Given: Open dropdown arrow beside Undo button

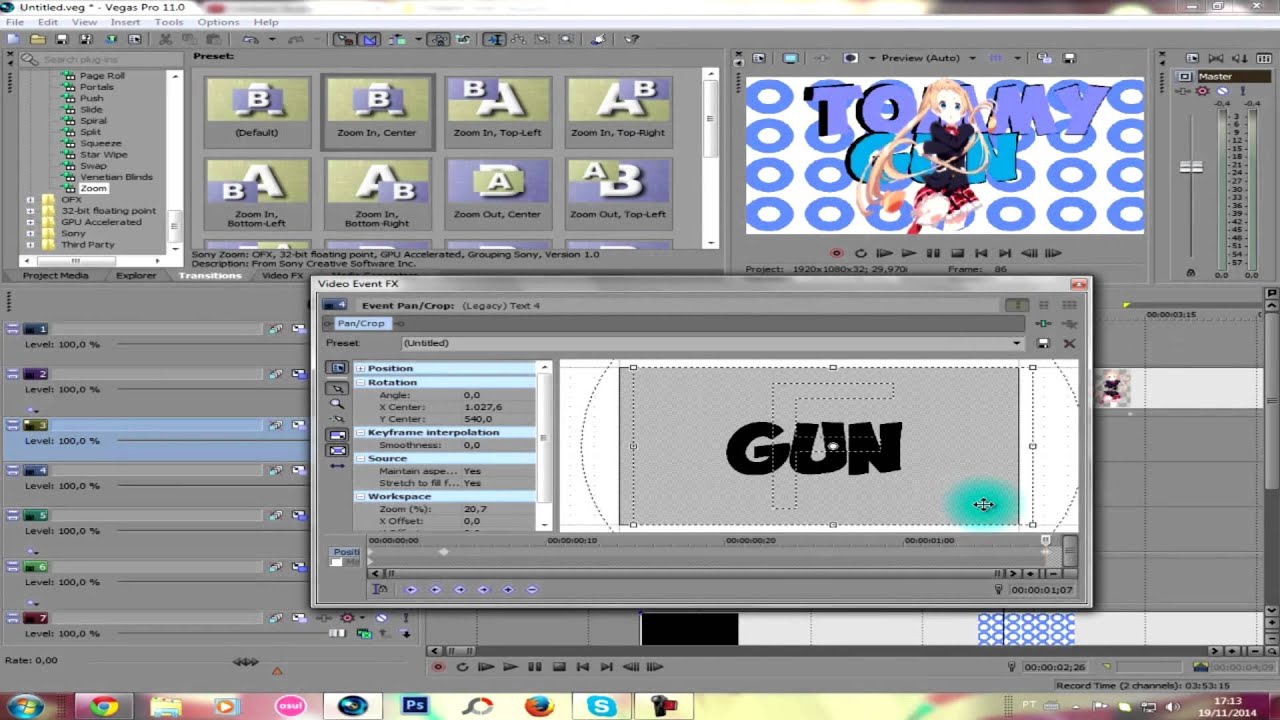Looking at the screenshot, I should tap(271, 39).
